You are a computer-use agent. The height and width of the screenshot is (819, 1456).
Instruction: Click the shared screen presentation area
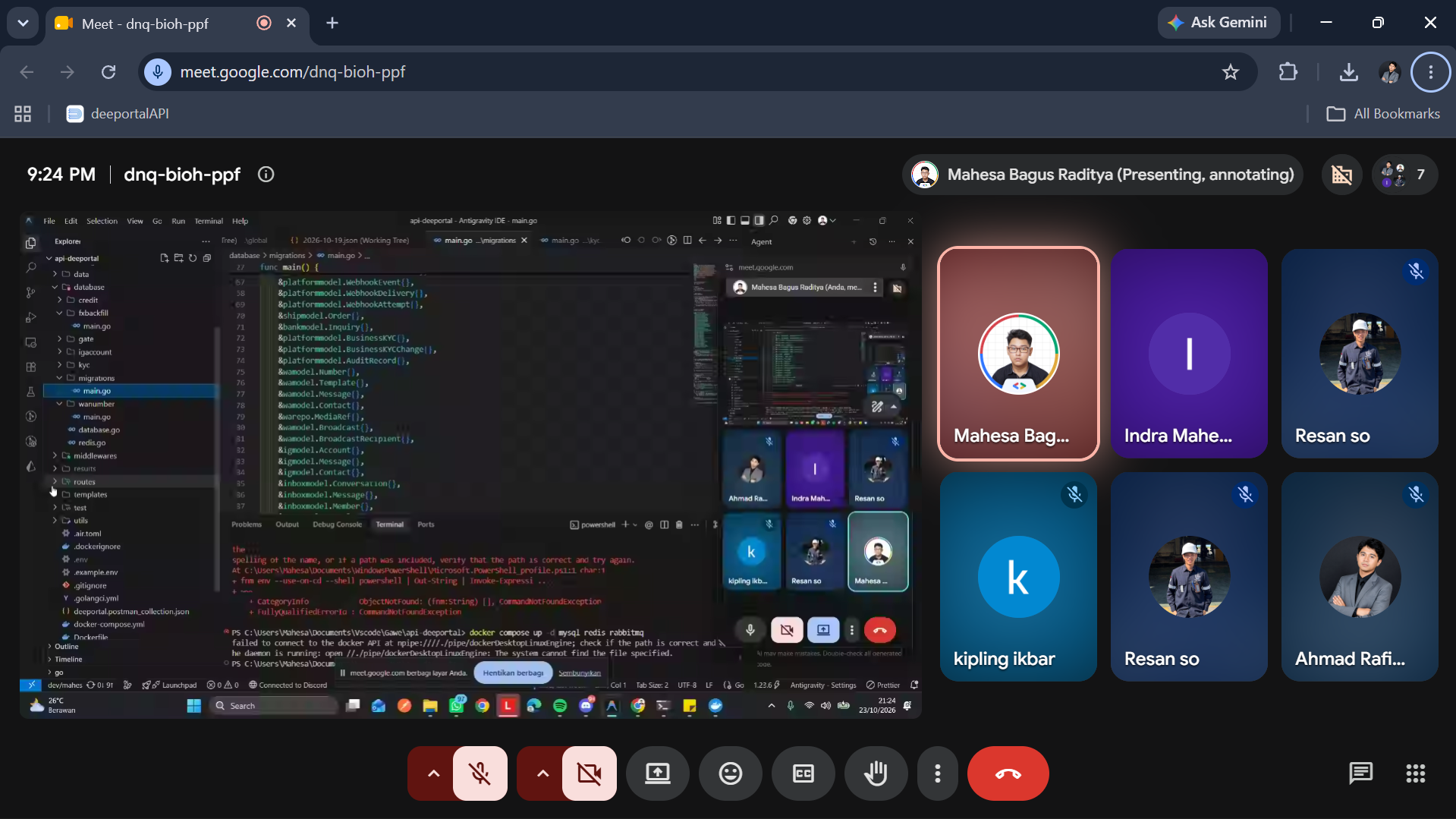tap(470, 465)
